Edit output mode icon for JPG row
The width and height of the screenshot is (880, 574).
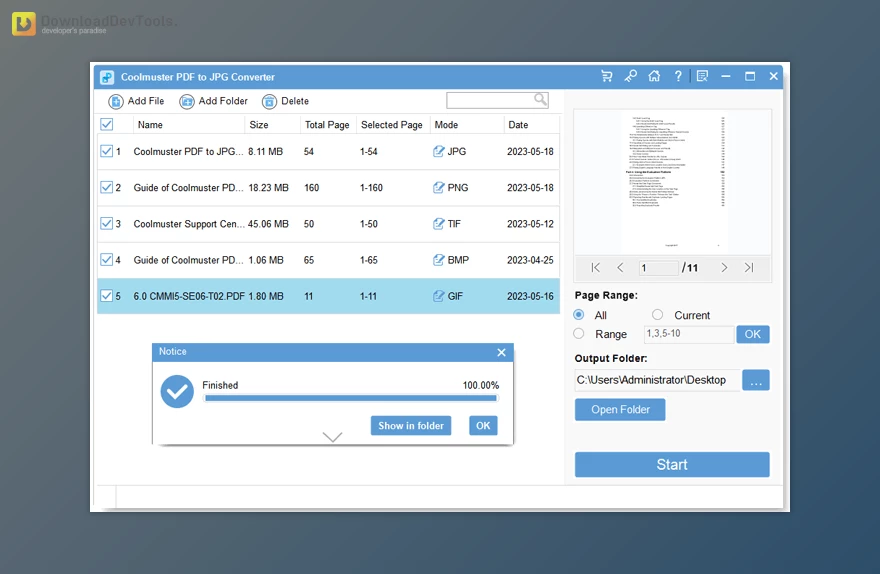pos(439,152)
